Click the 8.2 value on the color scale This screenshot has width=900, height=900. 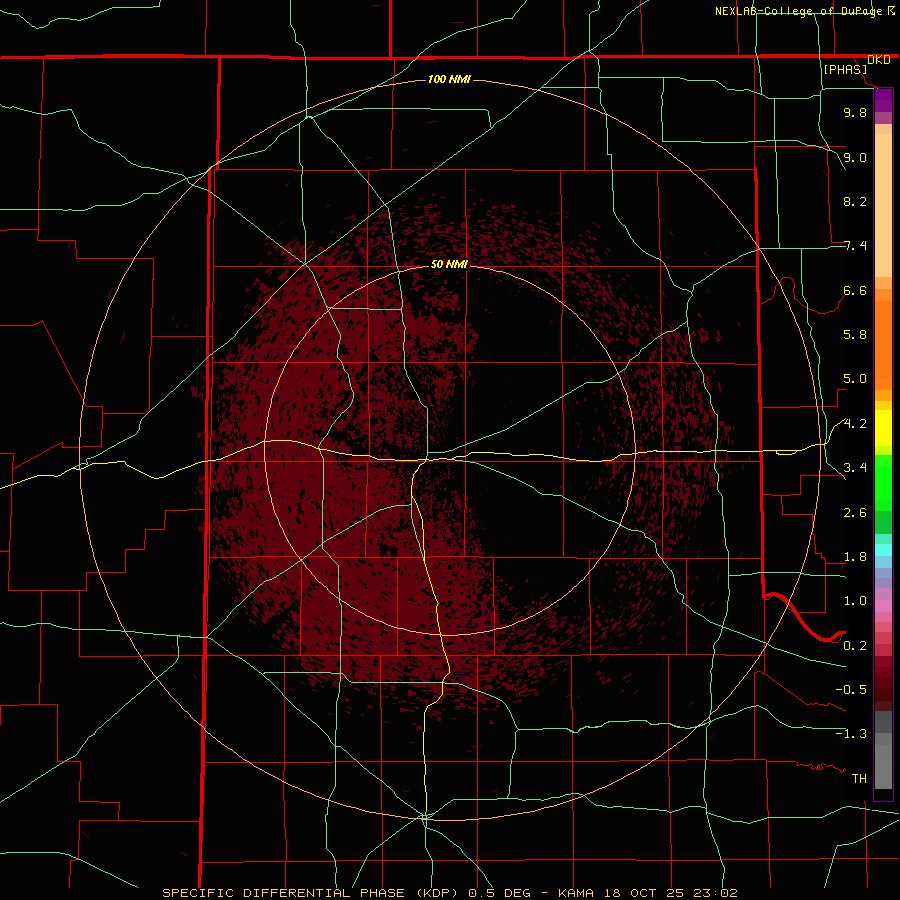point(855,201)
